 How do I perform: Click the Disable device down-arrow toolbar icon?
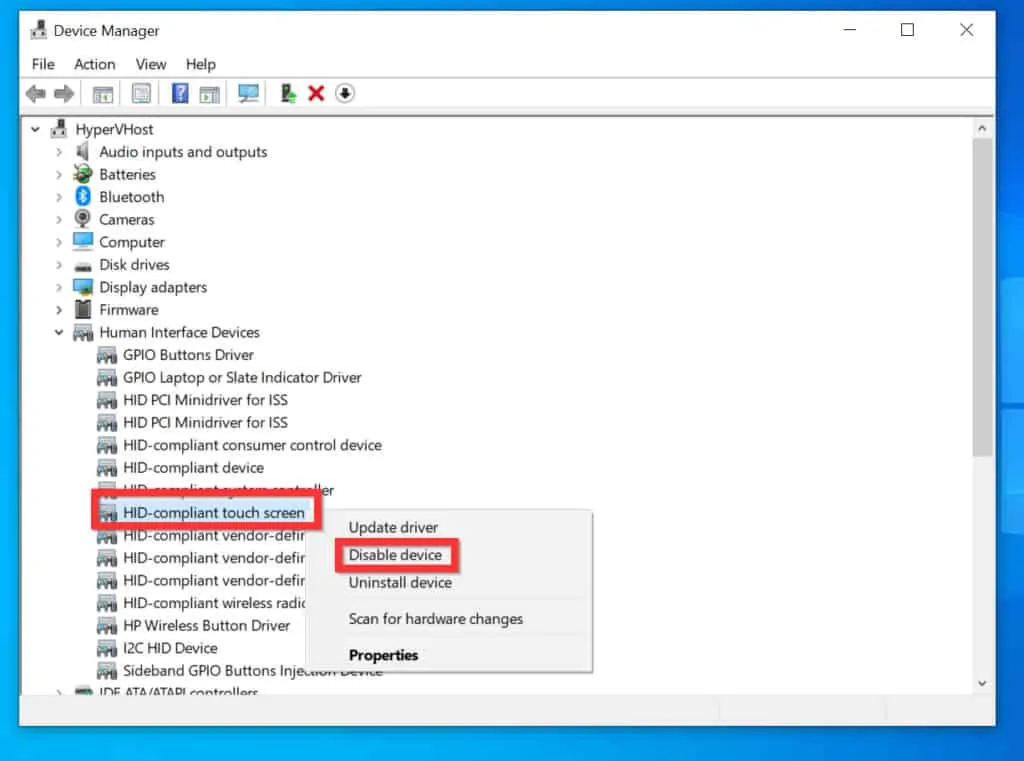pos(346,93)
